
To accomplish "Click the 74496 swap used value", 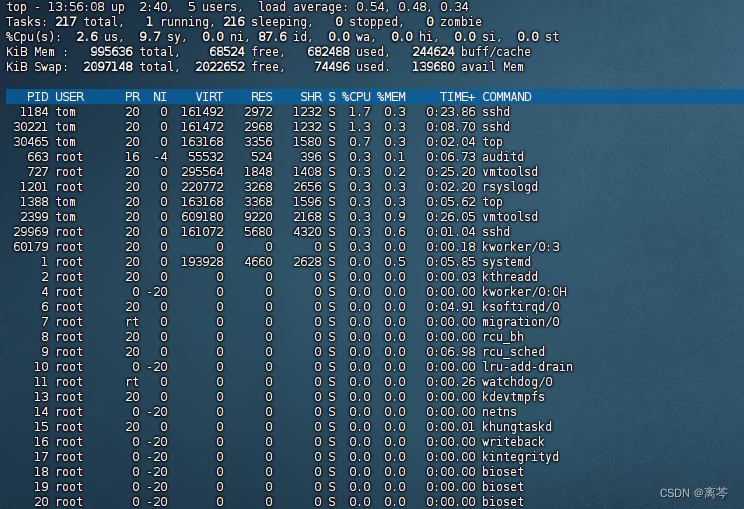I will [332, 67].
